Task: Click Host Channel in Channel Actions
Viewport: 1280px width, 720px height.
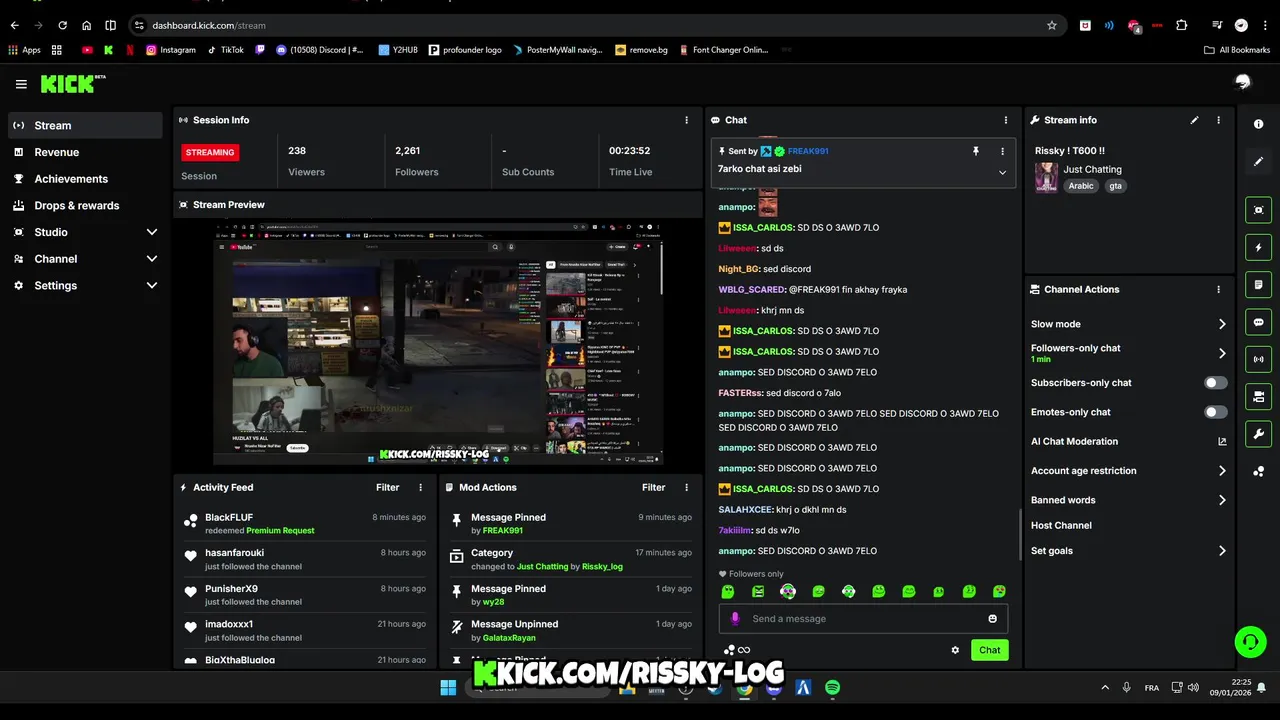Action: [x=1061, y=526]
